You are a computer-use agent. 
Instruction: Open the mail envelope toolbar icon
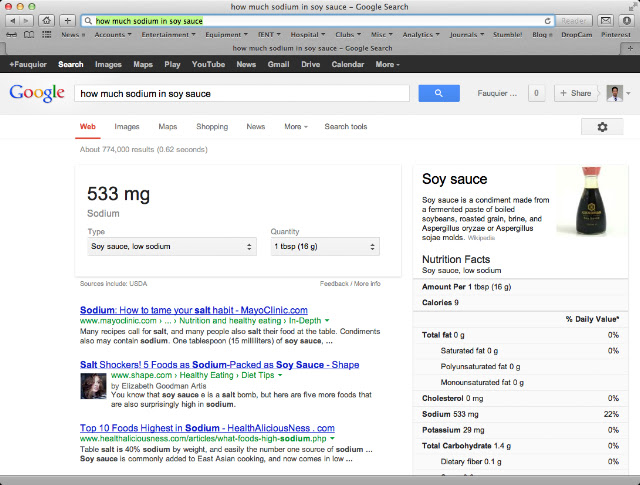point(606,20)
